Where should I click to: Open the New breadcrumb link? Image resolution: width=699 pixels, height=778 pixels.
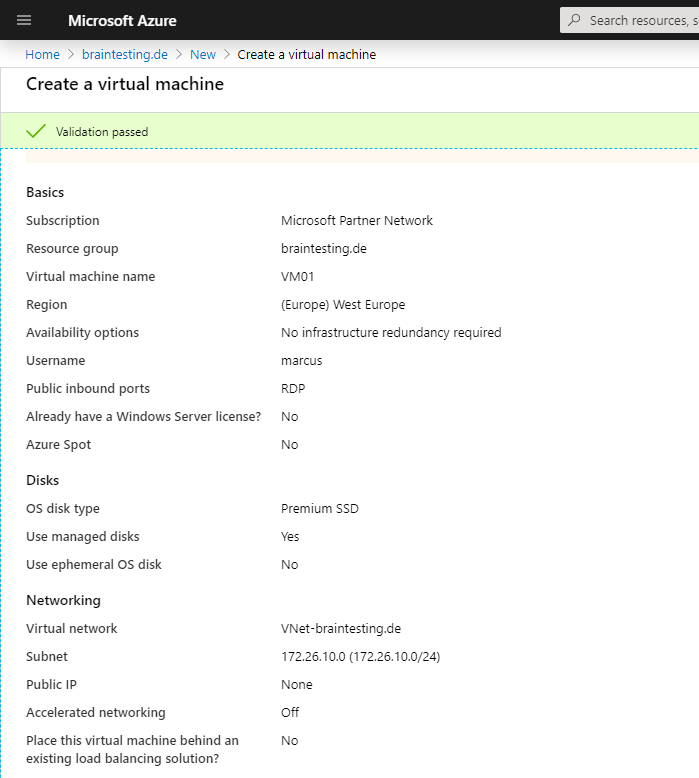pyautogui.click(x=202, y=55)
